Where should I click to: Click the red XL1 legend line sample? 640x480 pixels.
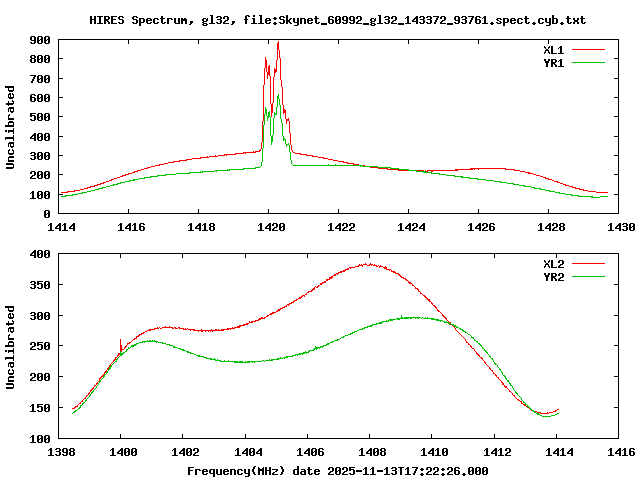(x=588, y=50)
